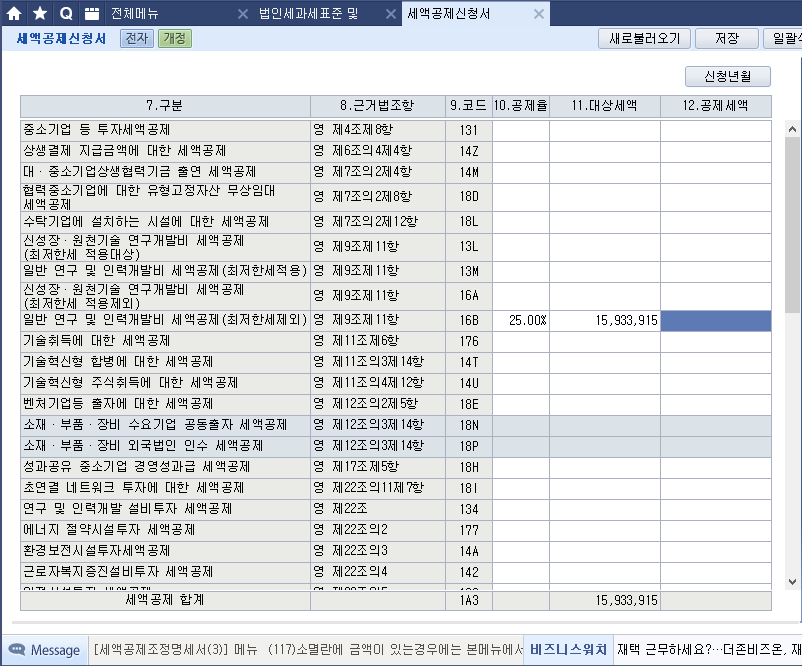Switch to 전체메뉴 tab
802x666 pixels.
click(135, 13)
